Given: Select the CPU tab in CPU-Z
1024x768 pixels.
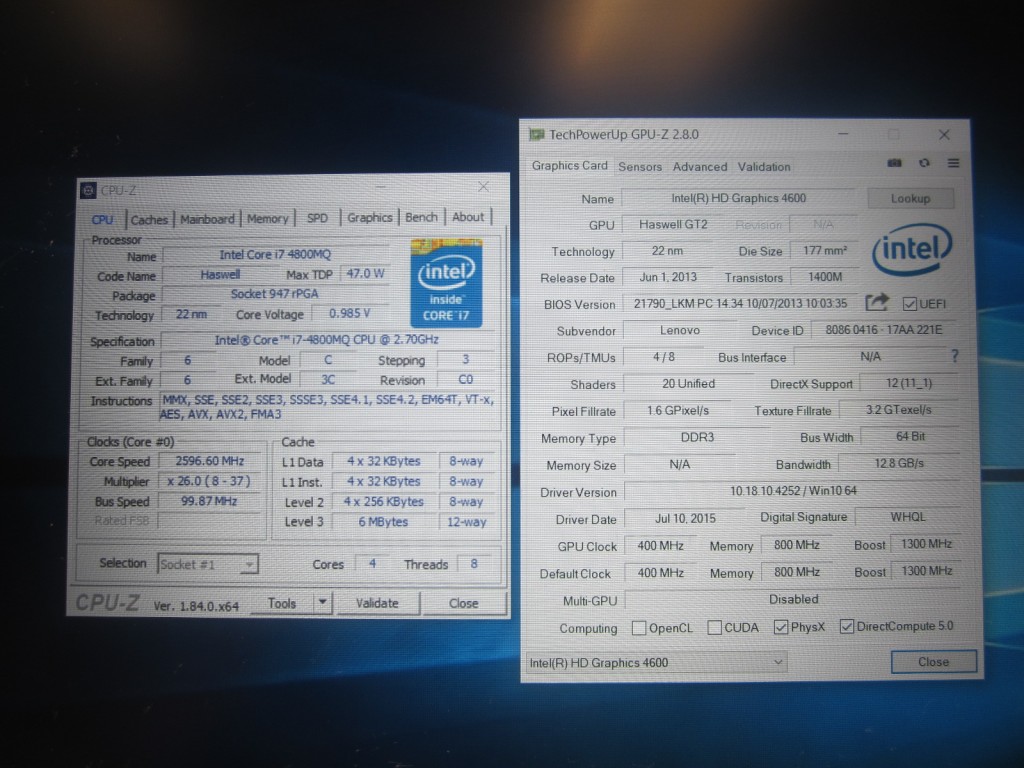Looking at the screenshot, I should tap(103, 219).
